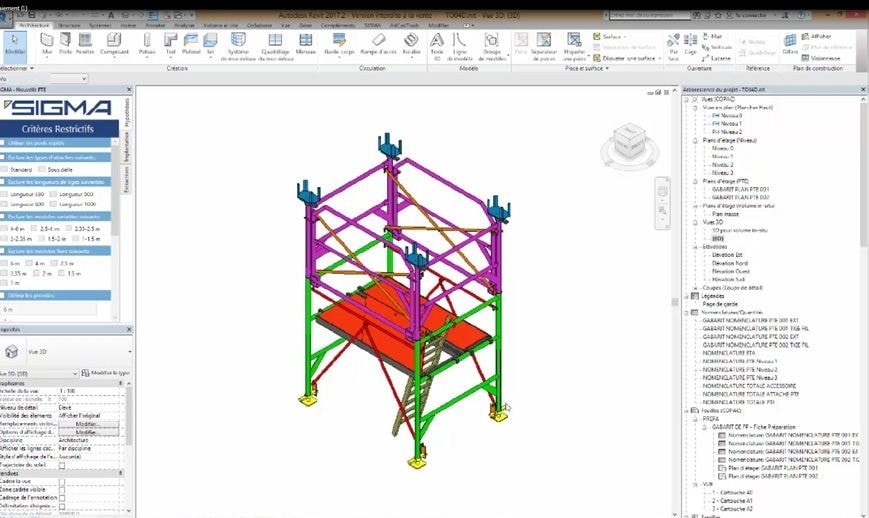Image resolution: width=869 pixels, height=518 pixels.
Task: Enable the Standard attachment type checkbox
Action: pos(6,172)
